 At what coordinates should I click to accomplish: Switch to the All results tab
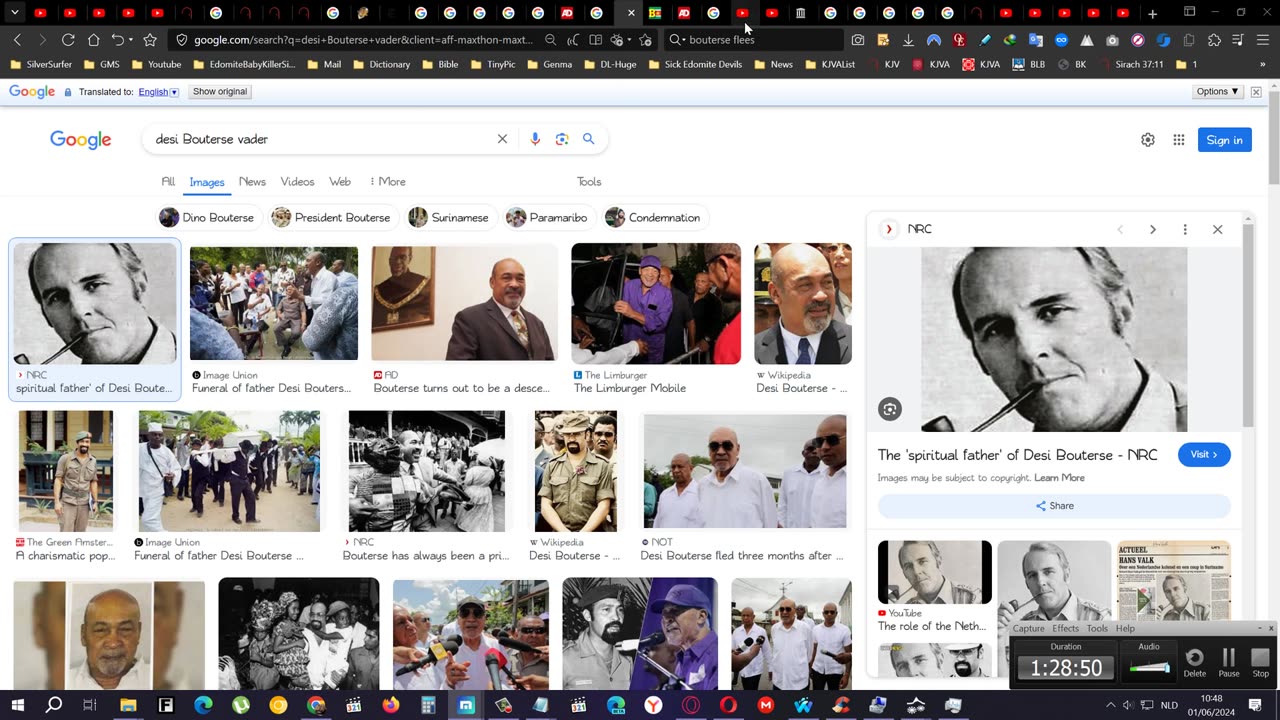pyautogui.click(x=168, y=182)
